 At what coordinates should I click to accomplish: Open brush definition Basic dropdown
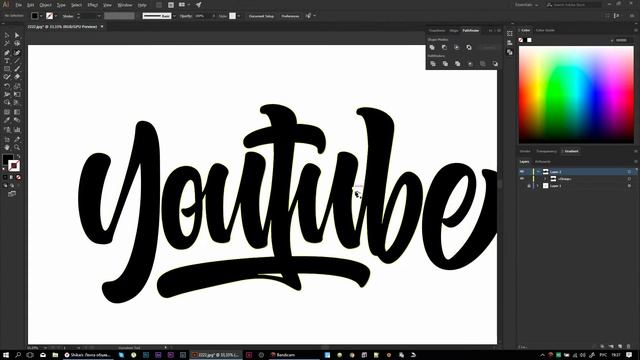[x=174, y=16]
